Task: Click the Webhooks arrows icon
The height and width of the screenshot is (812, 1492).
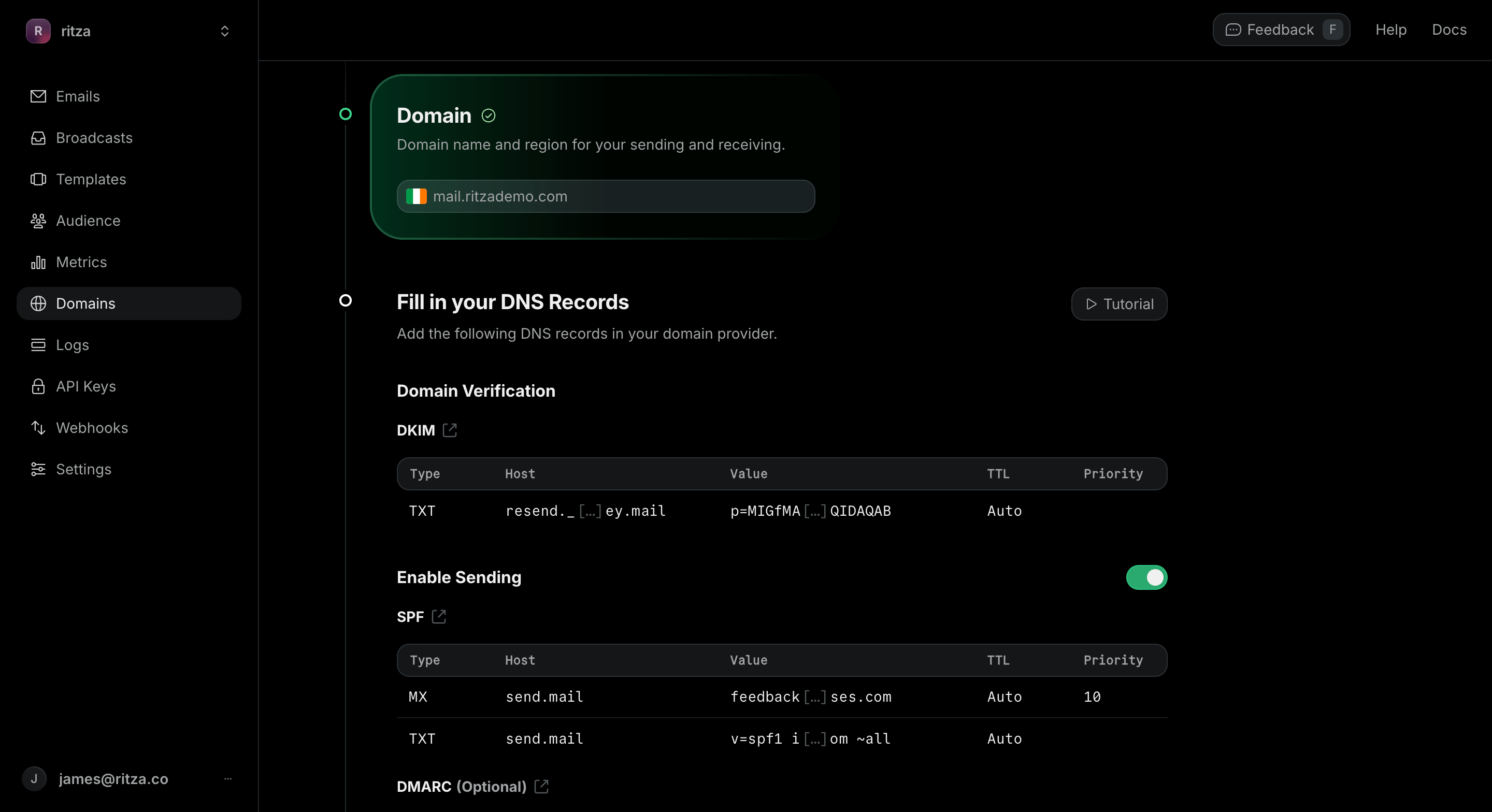Action: pos(38,428)
